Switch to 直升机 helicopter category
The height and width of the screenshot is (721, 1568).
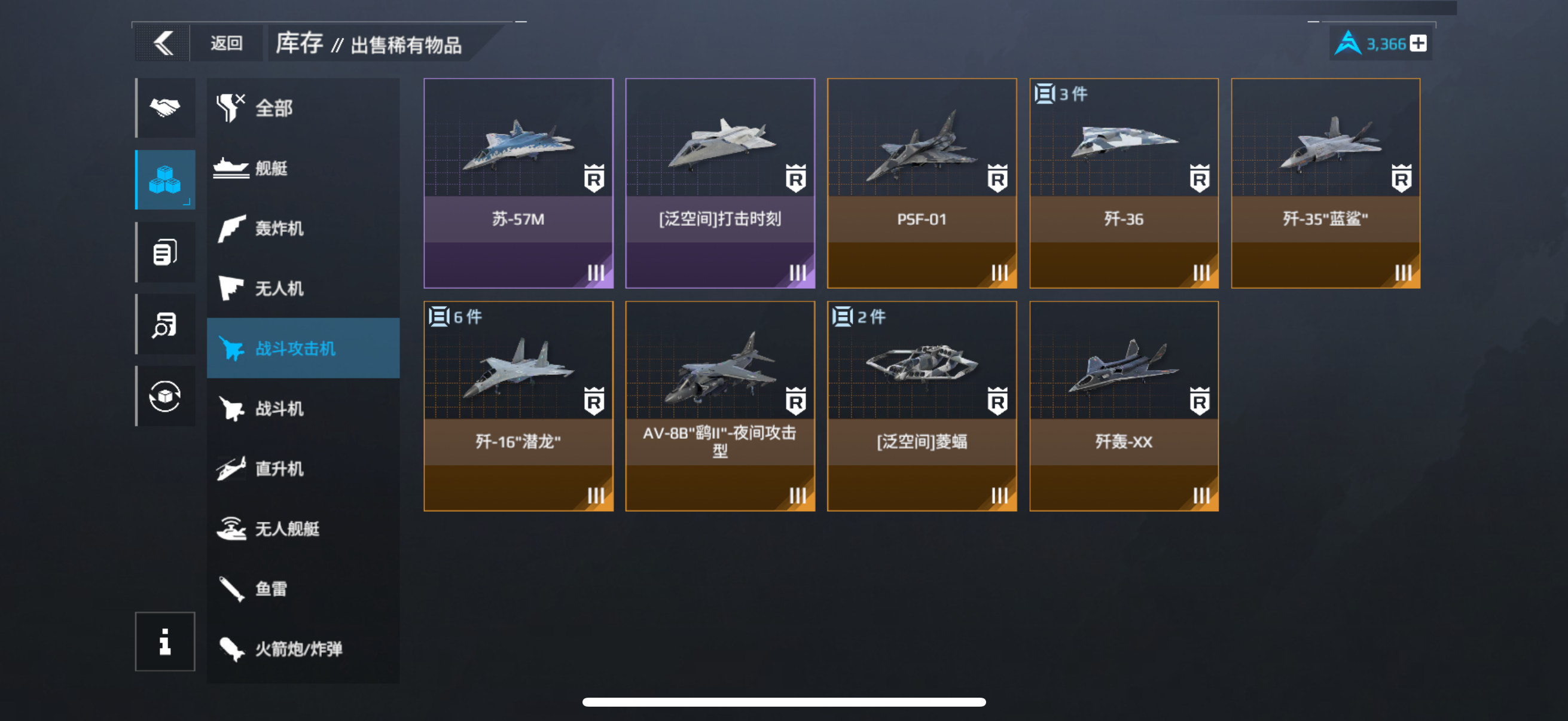(x=303, y=469)
